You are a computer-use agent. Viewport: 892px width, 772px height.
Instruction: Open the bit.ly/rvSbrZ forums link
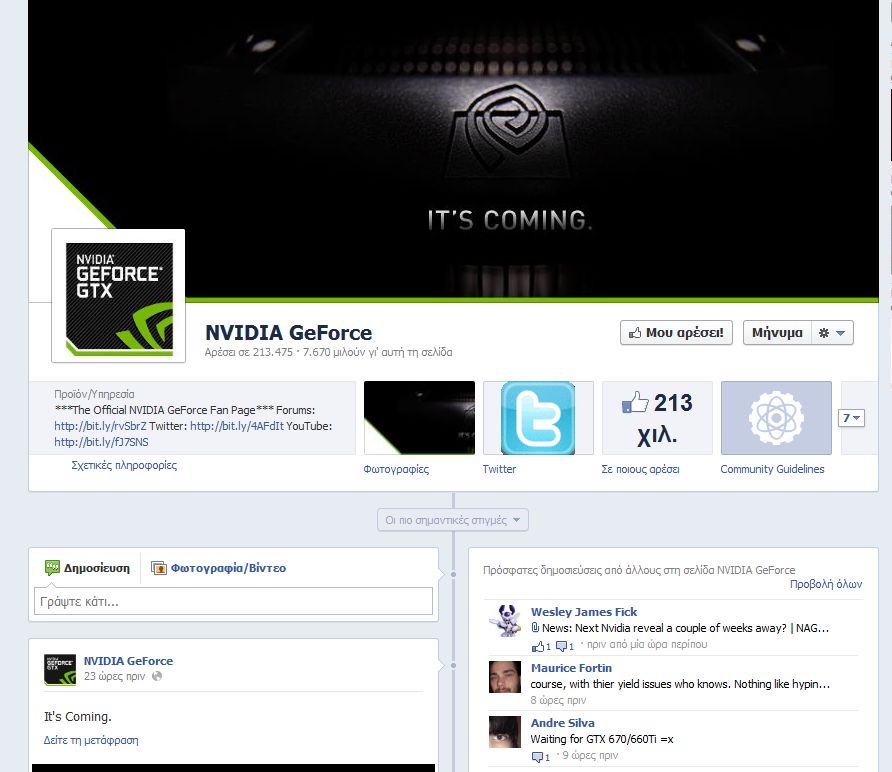(100, 426)
